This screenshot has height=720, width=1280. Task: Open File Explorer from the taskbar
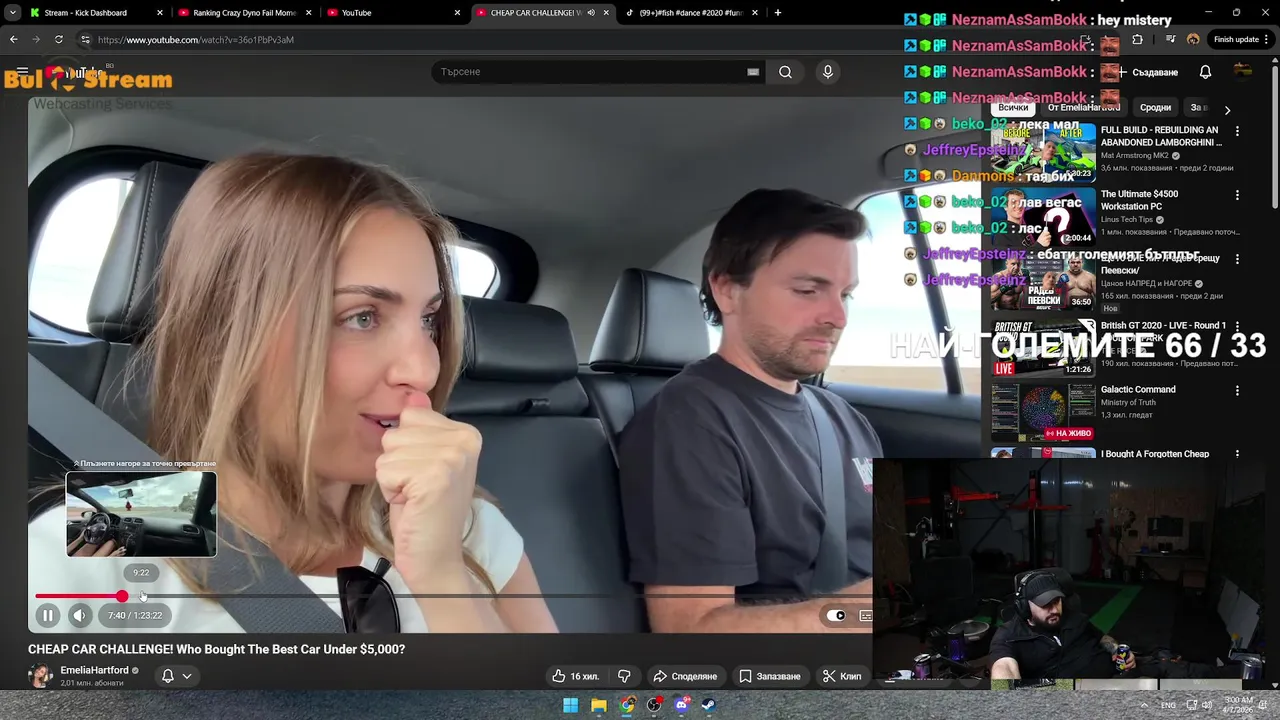tap(598, 705)
